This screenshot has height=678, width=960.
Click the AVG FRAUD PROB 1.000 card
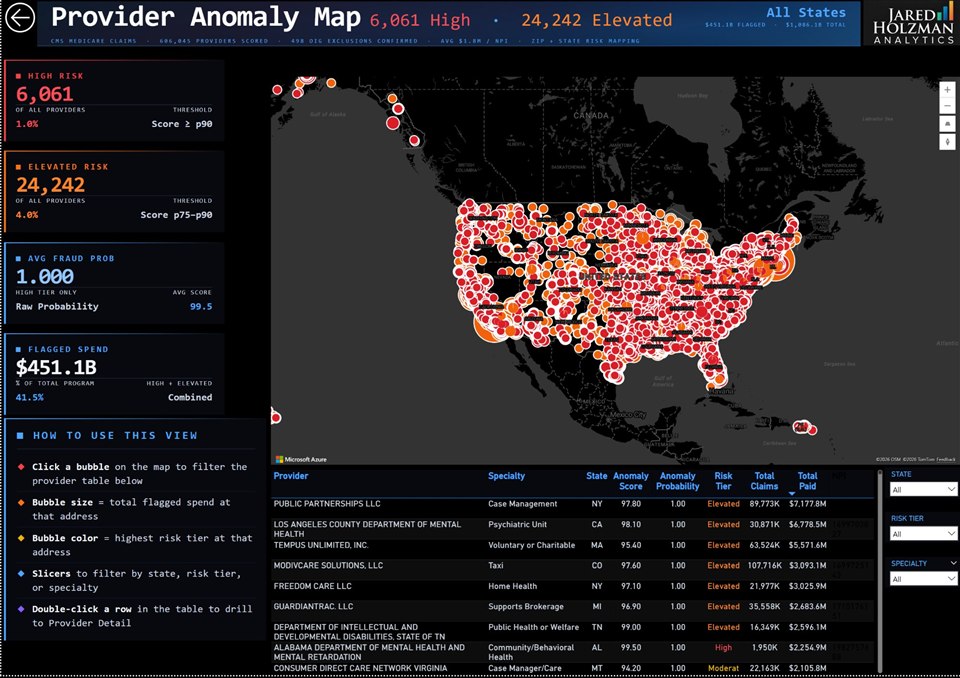(114, 283)
